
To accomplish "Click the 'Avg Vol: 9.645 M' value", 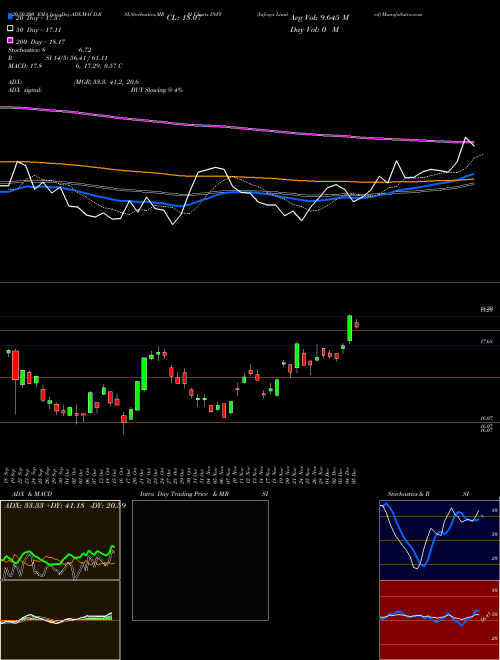I will click(319, 18).
